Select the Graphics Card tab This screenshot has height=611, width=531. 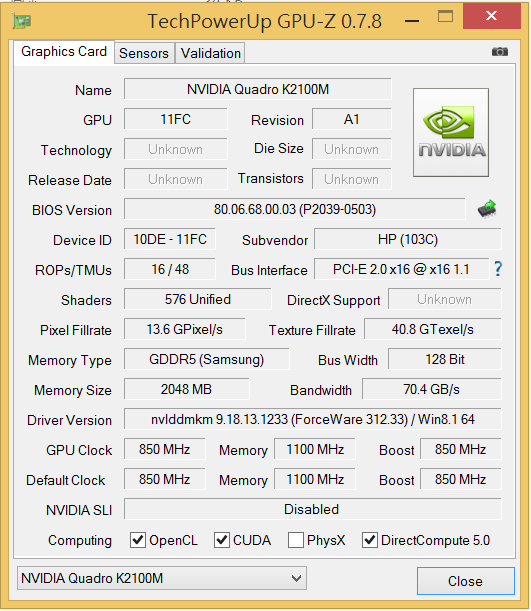[x=64, y=51]
